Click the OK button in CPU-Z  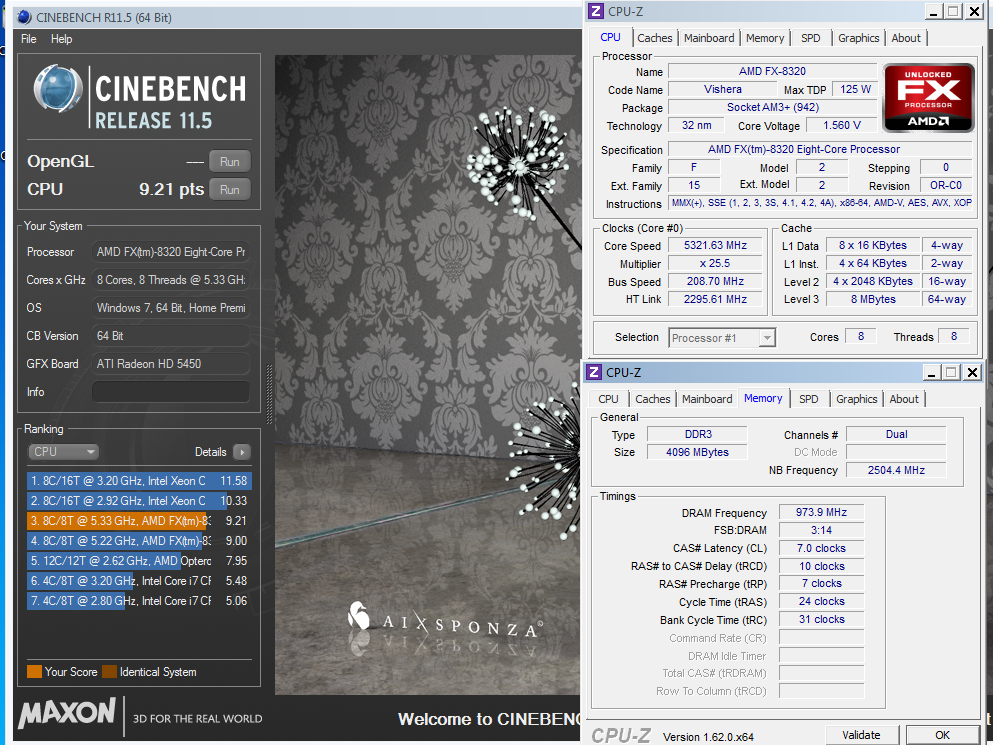pyautogui.click(x=942, y=735)
